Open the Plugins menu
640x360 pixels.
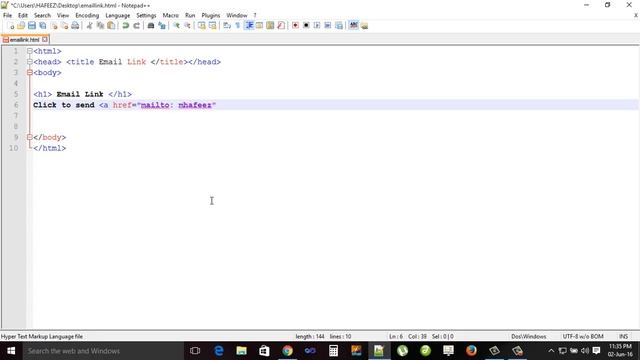tap(211, 16)
